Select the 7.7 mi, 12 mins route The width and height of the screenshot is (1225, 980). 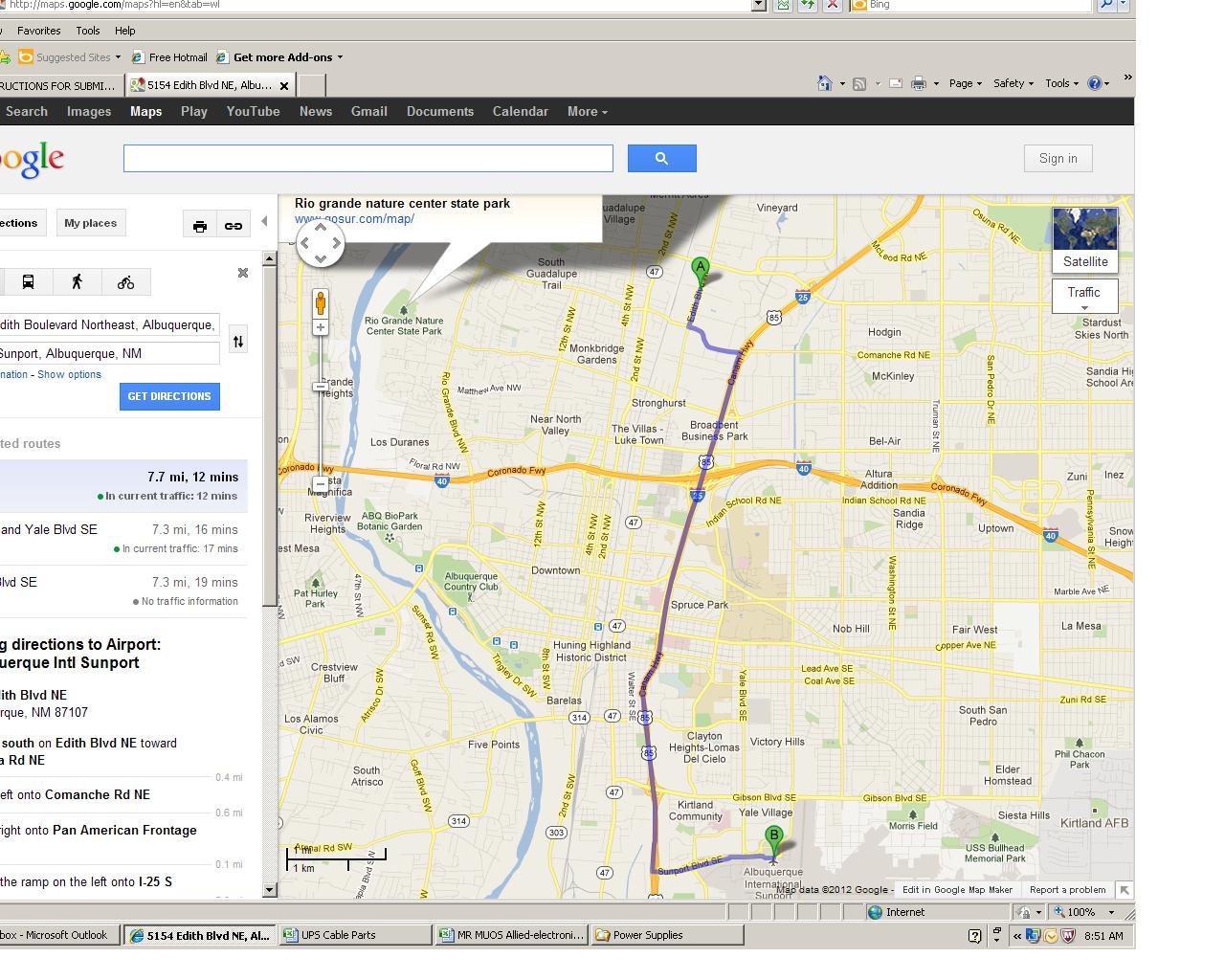click(123, 486)
